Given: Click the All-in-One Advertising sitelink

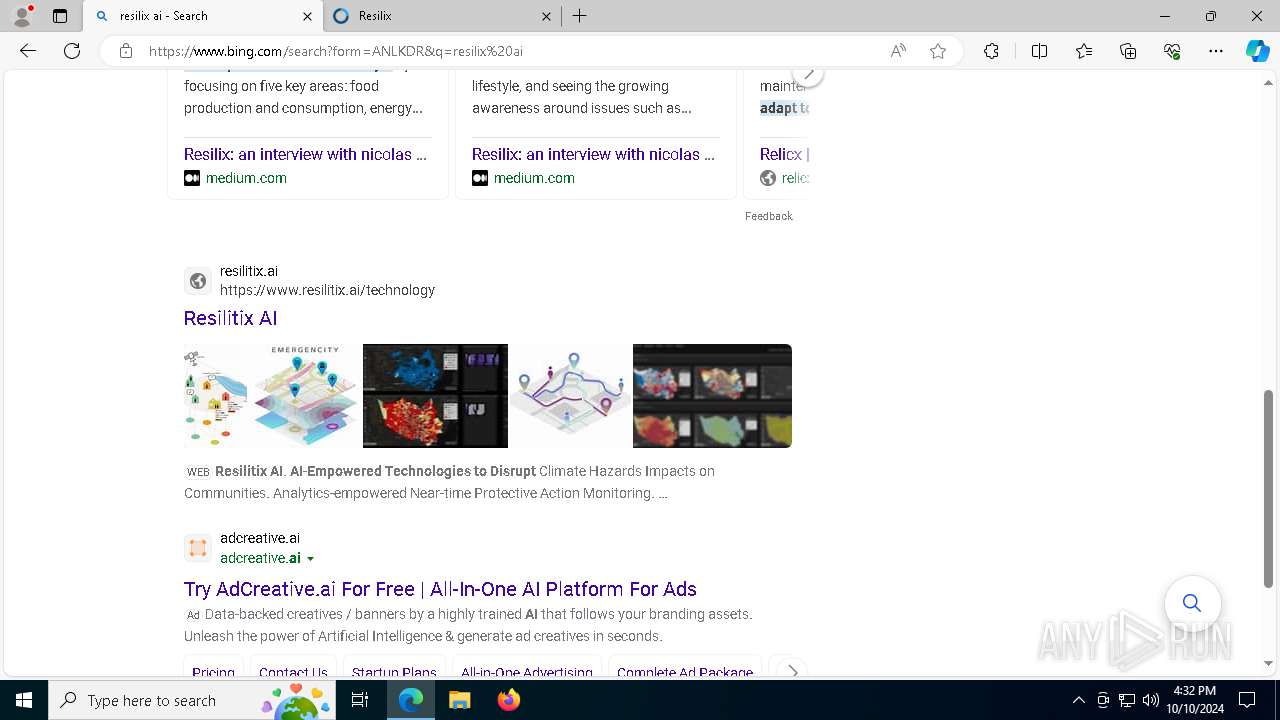Looking at the screenshot, I should 527,669.
